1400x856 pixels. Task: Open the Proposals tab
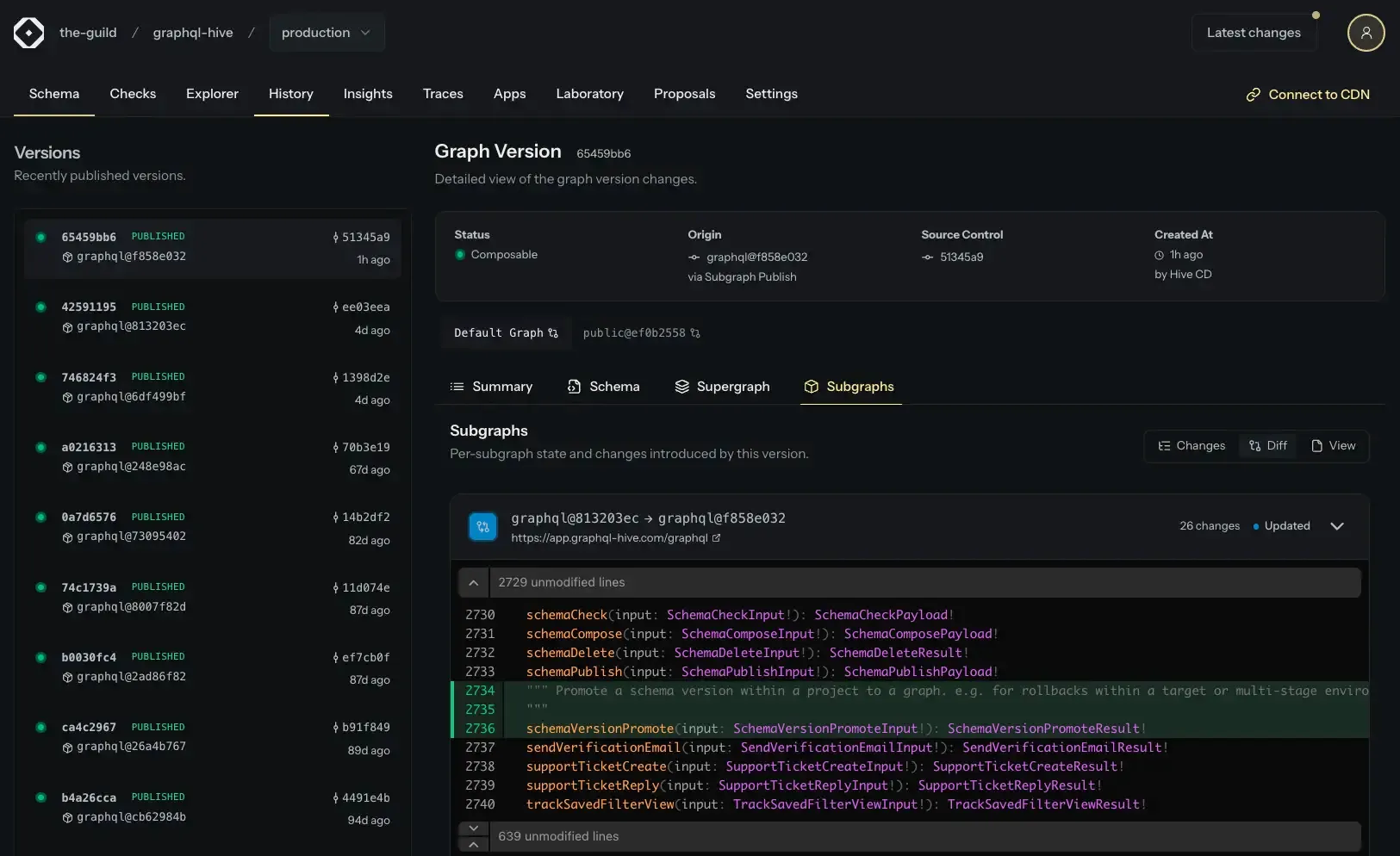click(685, 94)
